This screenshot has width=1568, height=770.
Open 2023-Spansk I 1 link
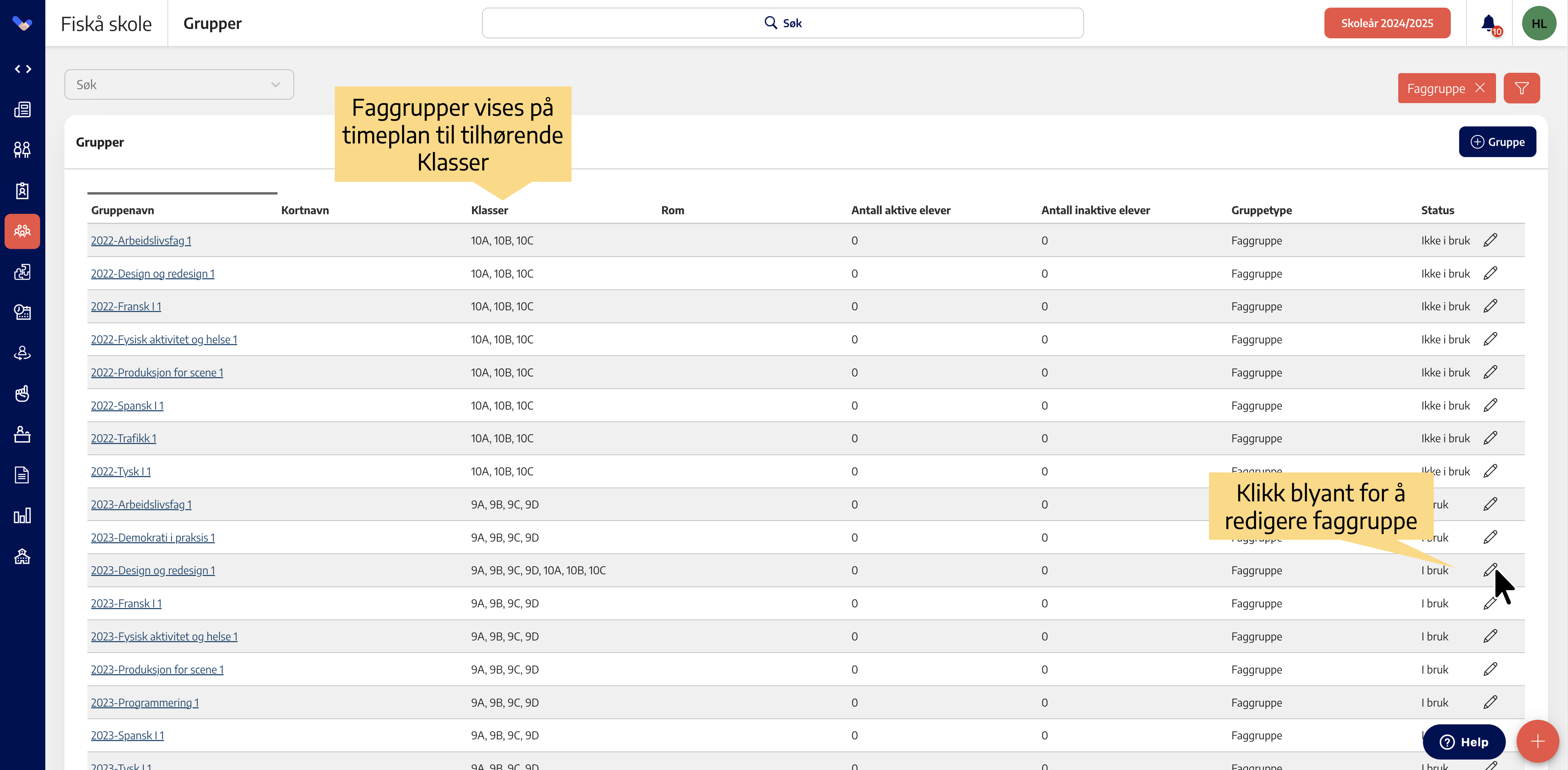pos(127,735)
